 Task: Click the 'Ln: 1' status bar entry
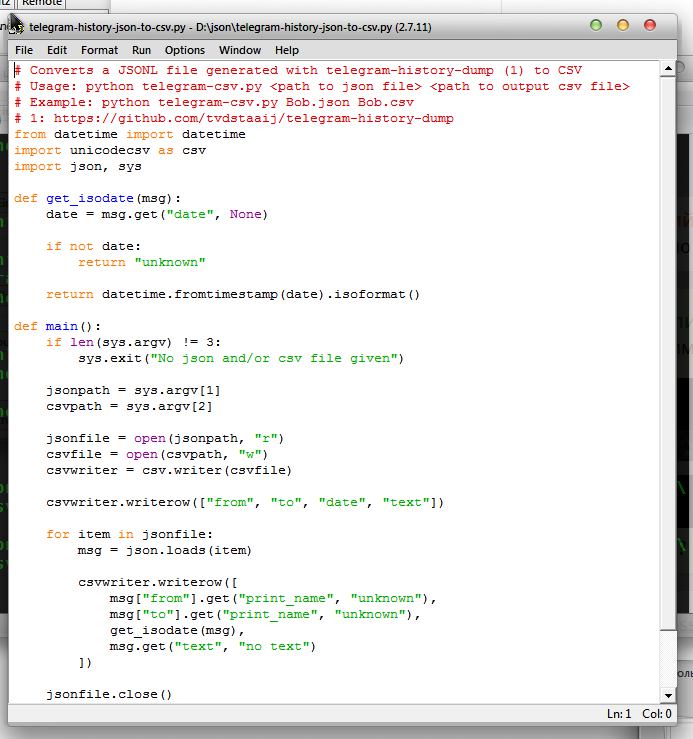point(619,714)
